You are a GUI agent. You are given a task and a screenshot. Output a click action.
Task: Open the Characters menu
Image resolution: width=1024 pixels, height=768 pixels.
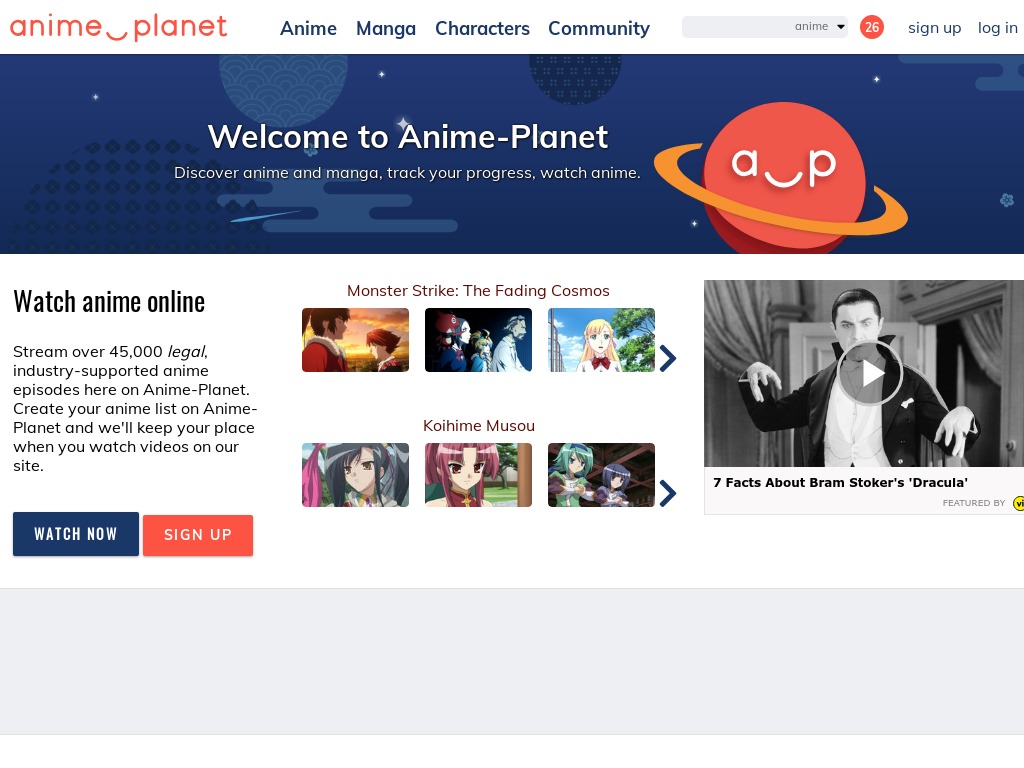[483, 28]
